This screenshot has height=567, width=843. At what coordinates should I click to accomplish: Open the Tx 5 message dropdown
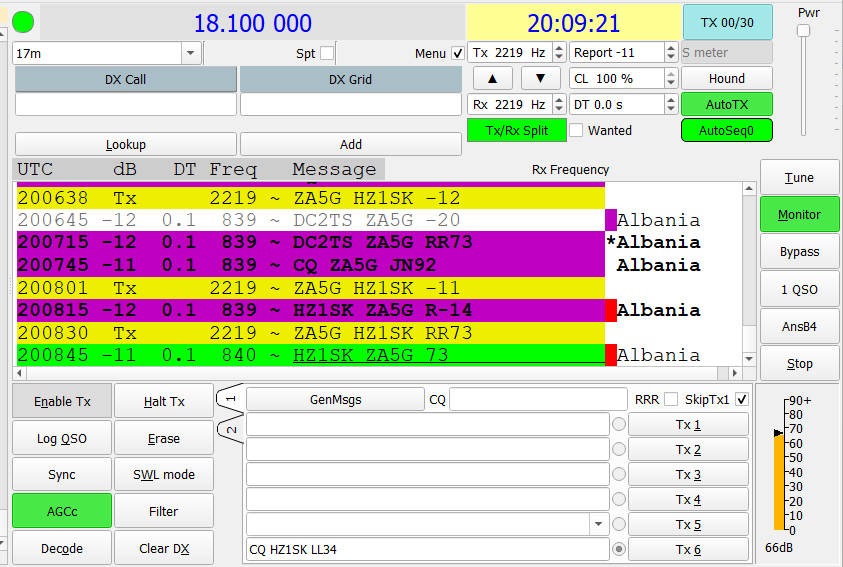click(598, 524)
